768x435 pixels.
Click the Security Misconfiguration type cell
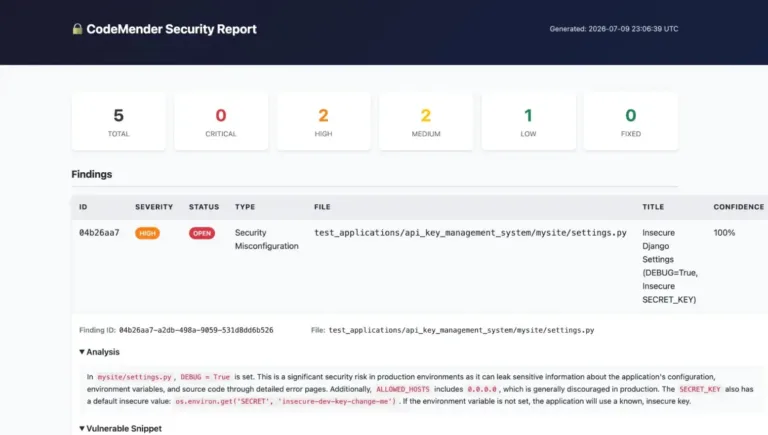(266, 240)
